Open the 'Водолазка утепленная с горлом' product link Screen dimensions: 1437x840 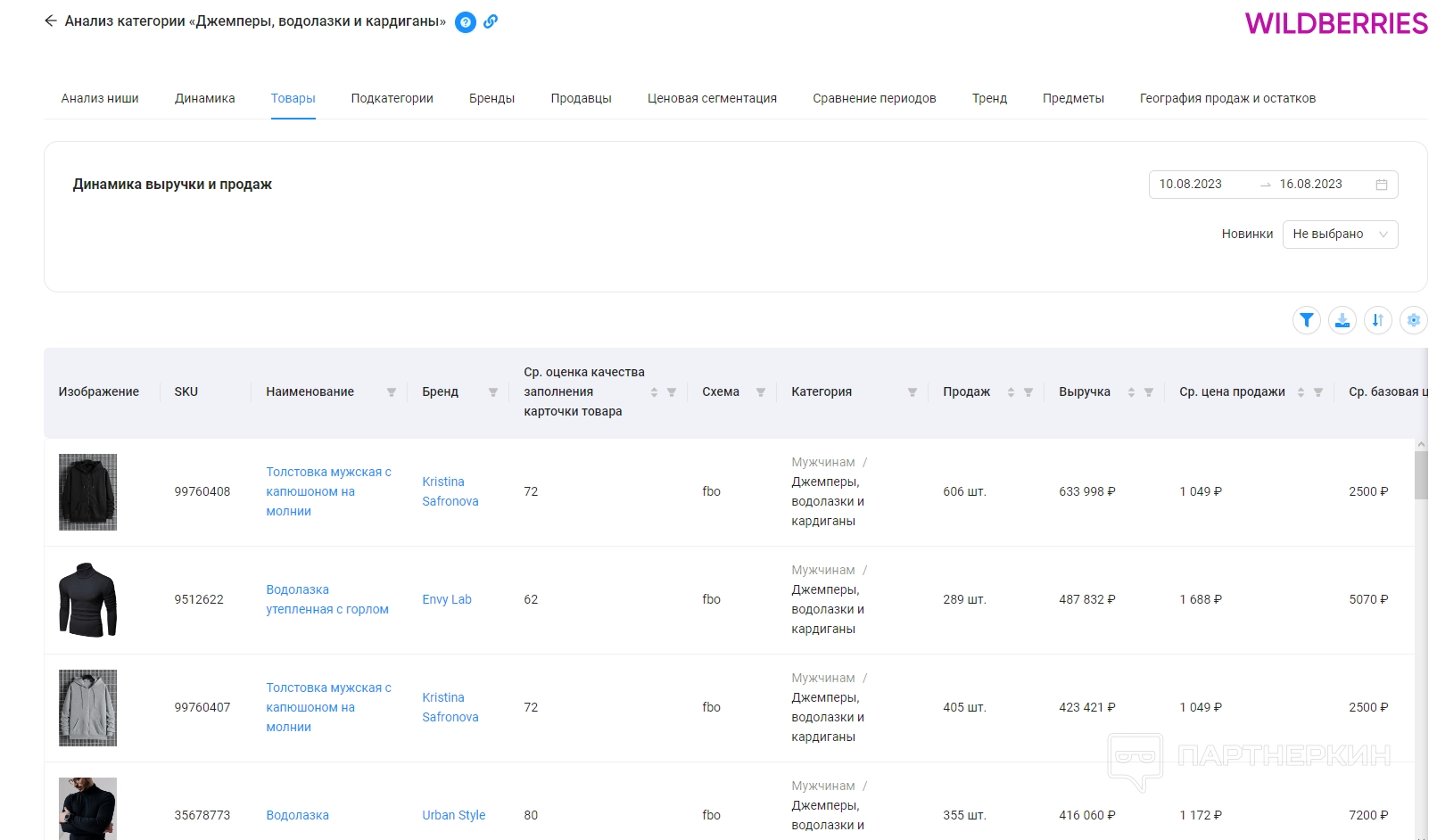tap(326, 599)
